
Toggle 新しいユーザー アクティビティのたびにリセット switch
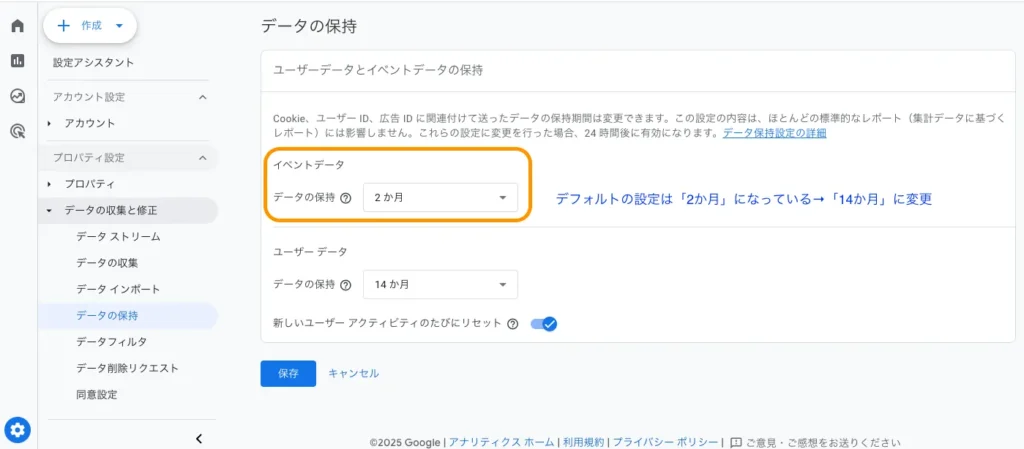click(x=543, y=324)
